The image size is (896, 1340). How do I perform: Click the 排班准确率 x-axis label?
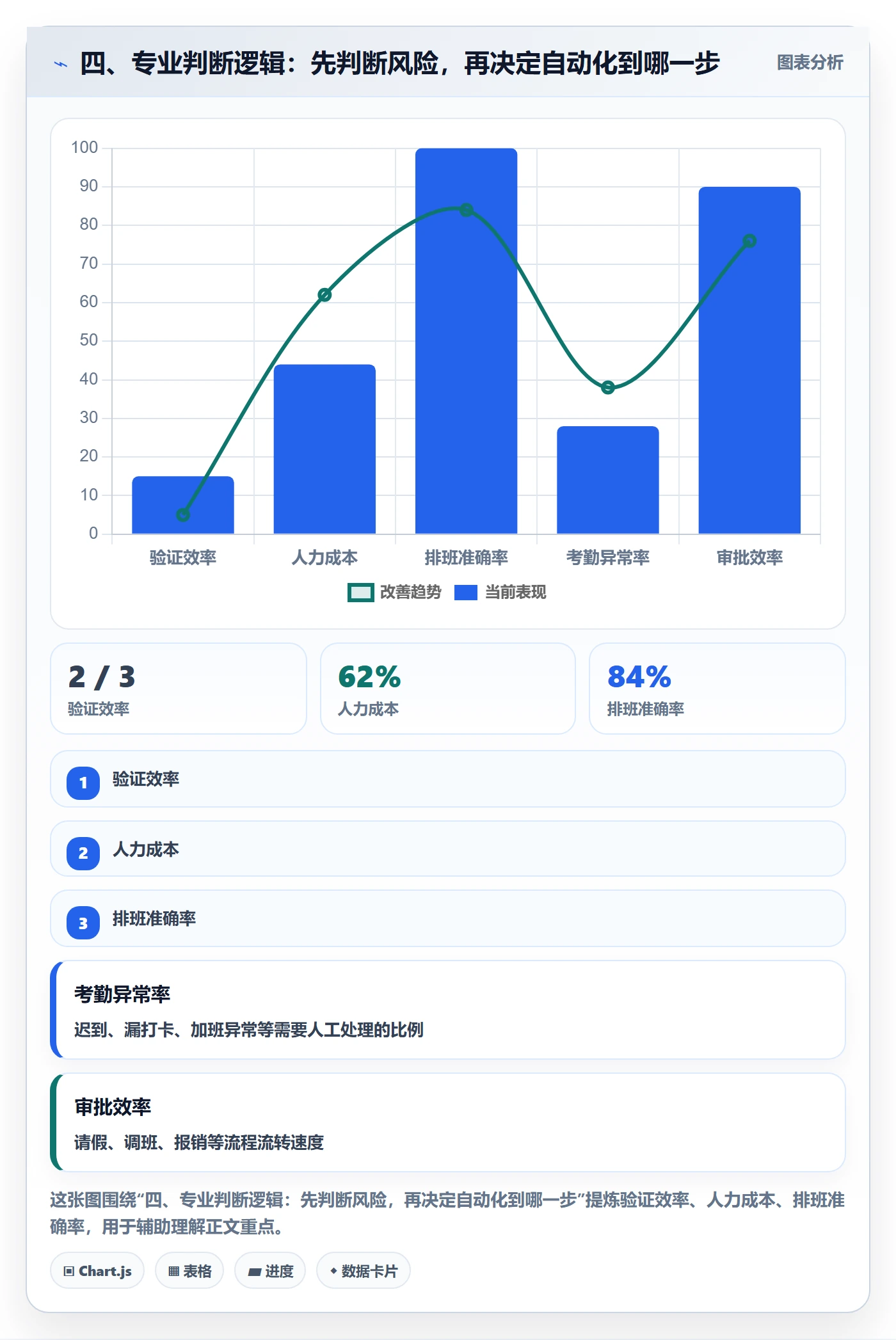coord(466,557)
